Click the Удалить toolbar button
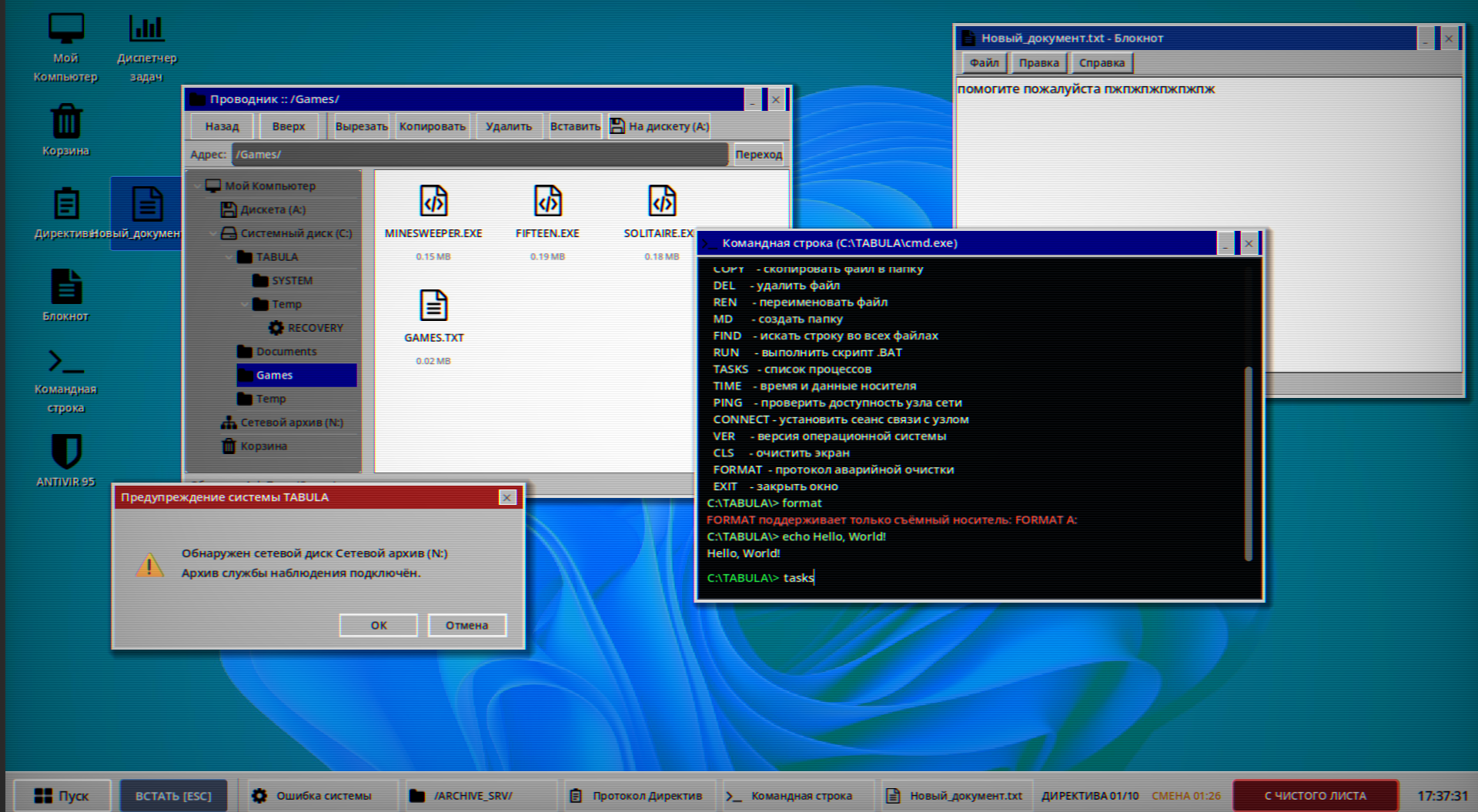Screen dimensions: 1478x812 click(509, 126)
